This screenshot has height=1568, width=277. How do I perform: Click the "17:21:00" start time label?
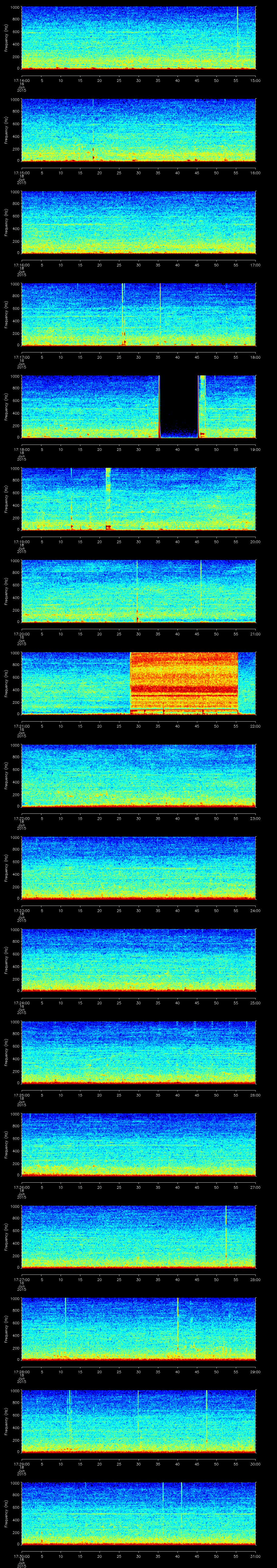[x=21, y=727]
